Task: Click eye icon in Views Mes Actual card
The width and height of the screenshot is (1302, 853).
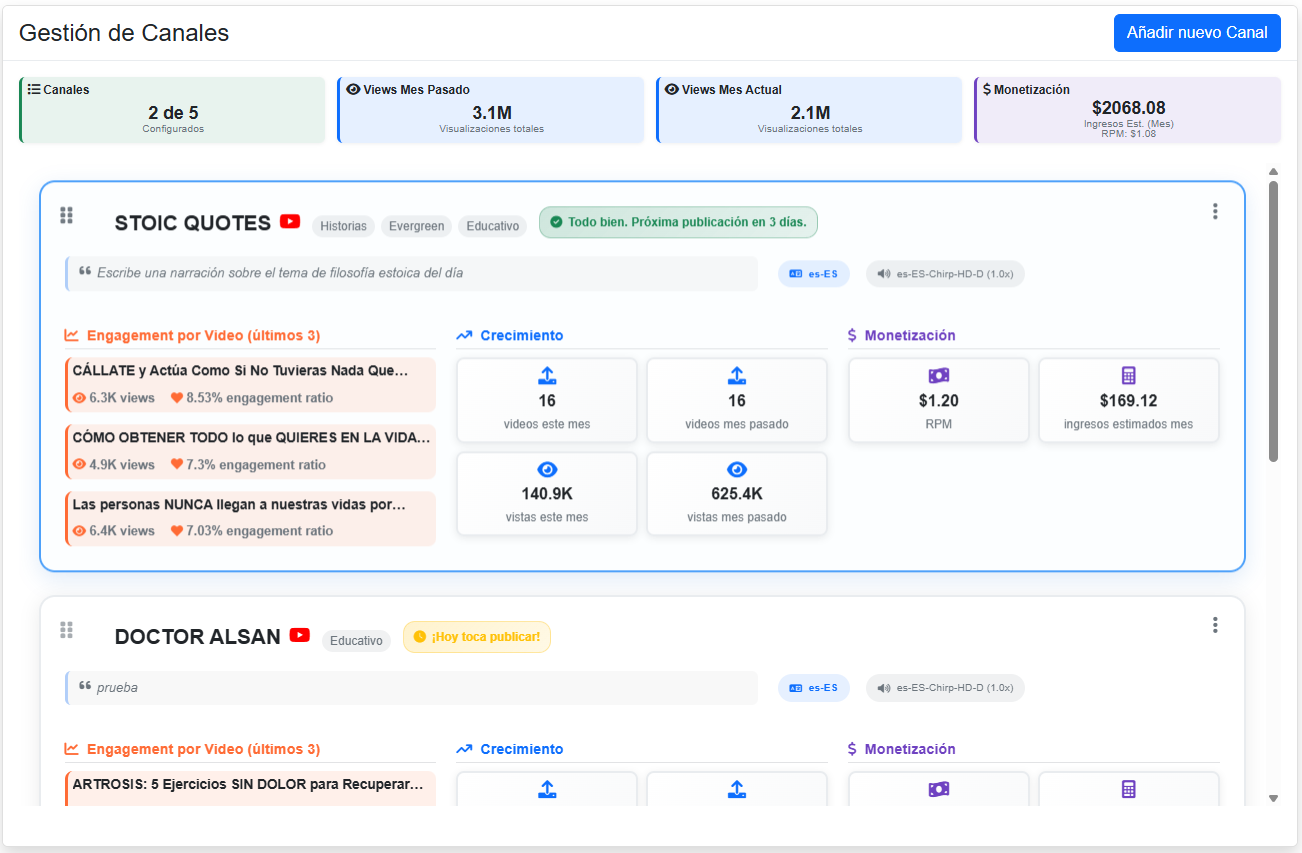Action: pyautogui.click(x=672, y=89)
